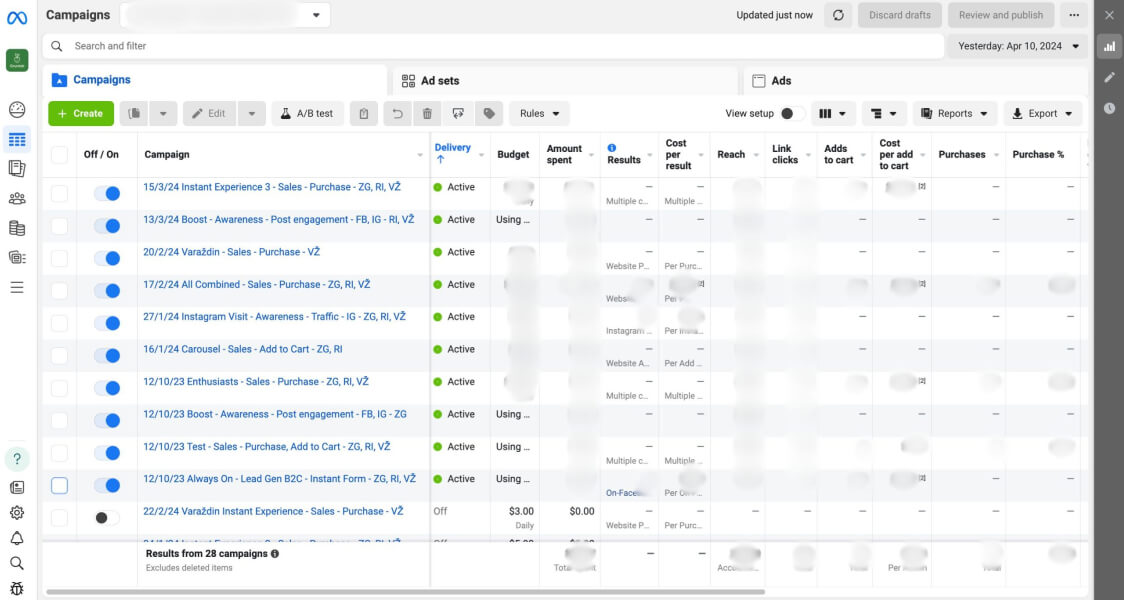Image resolution: width=1124 pixels, height=600 pixels.
Task: Click the info icon beside Results from 28 campaigns
Action: (x=275, y=553)
